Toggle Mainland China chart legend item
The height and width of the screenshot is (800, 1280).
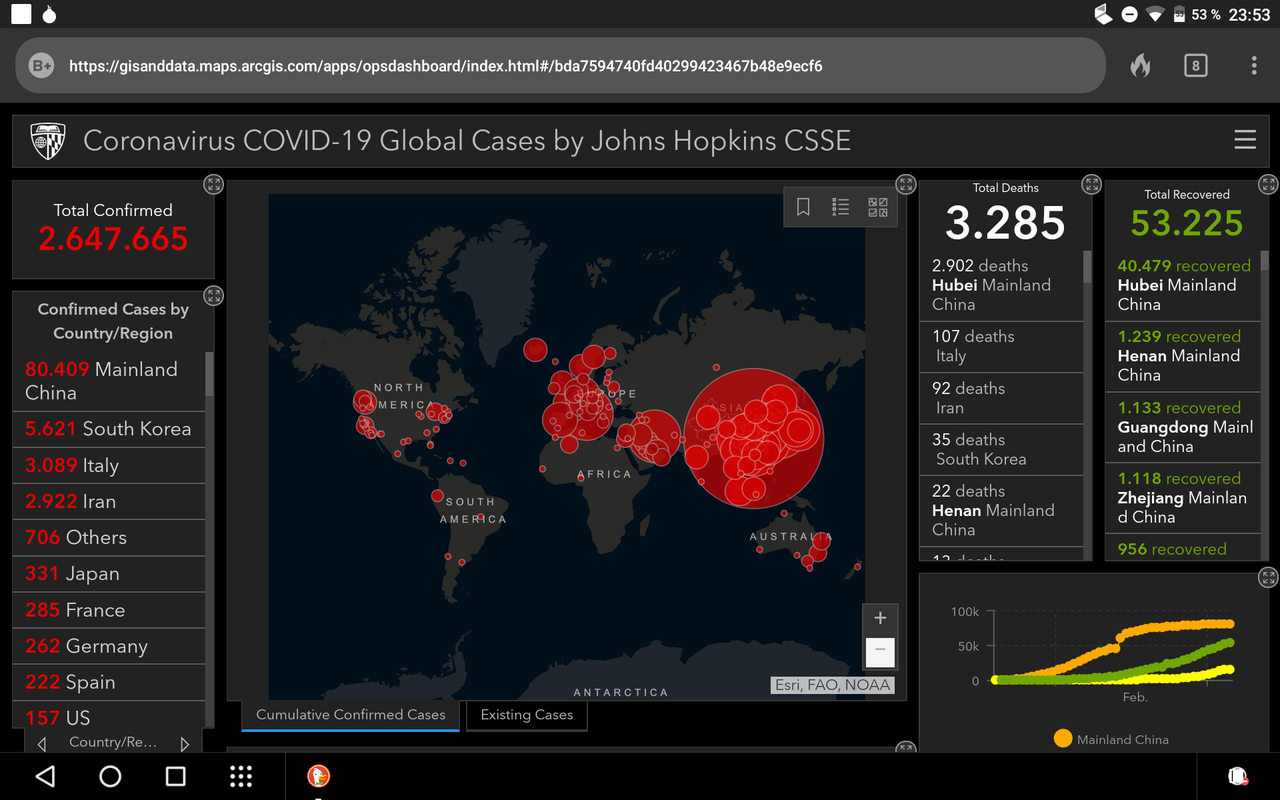click(x=1111, y=739)
